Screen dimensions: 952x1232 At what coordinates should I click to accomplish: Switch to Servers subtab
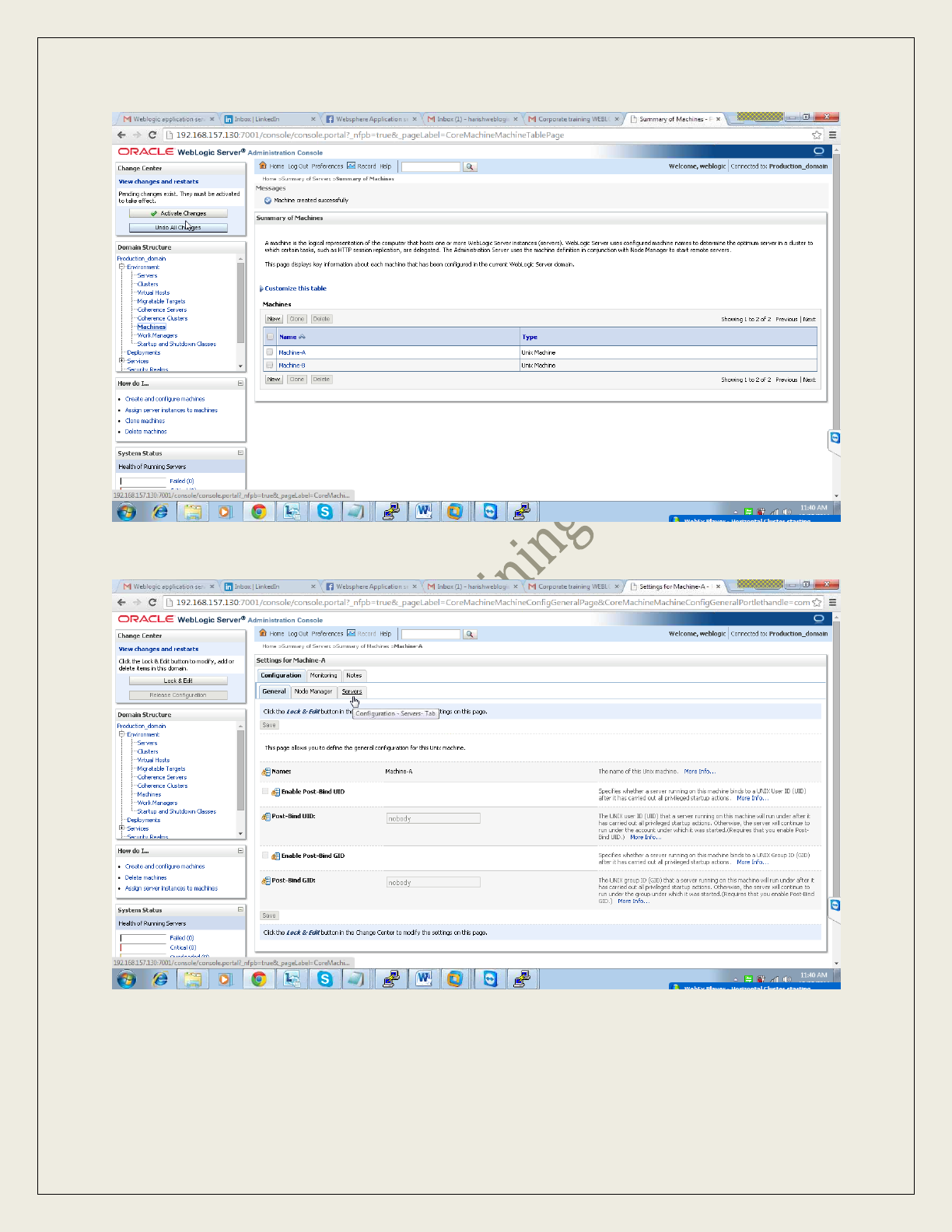tap(352, 691)
